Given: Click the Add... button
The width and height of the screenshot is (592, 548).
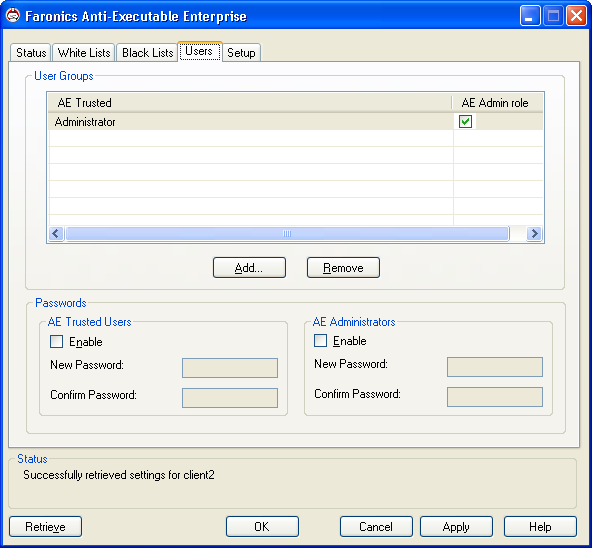Looking at the screenshot, I should (x=249, y=268).
